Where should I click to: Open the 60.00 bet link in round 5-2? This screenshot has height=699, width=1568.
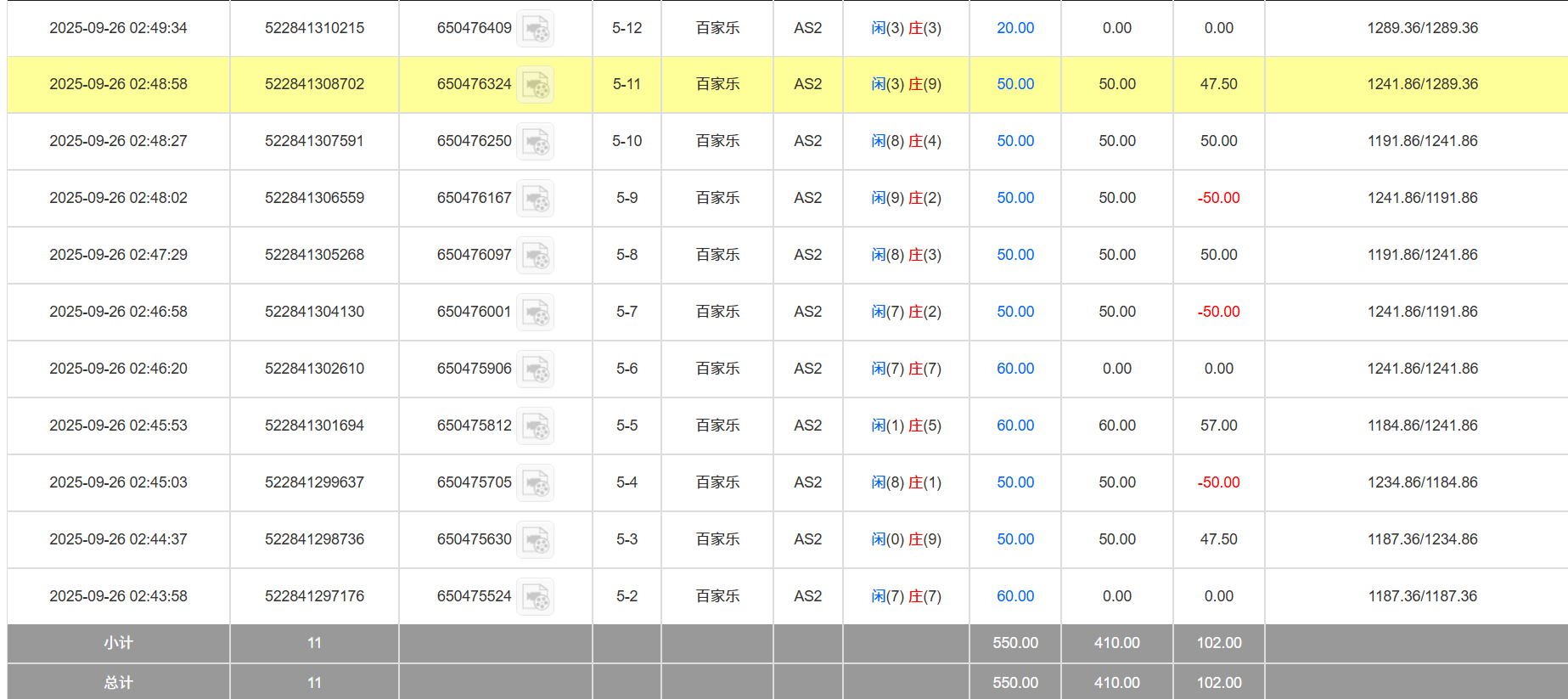click(1014, 596)
